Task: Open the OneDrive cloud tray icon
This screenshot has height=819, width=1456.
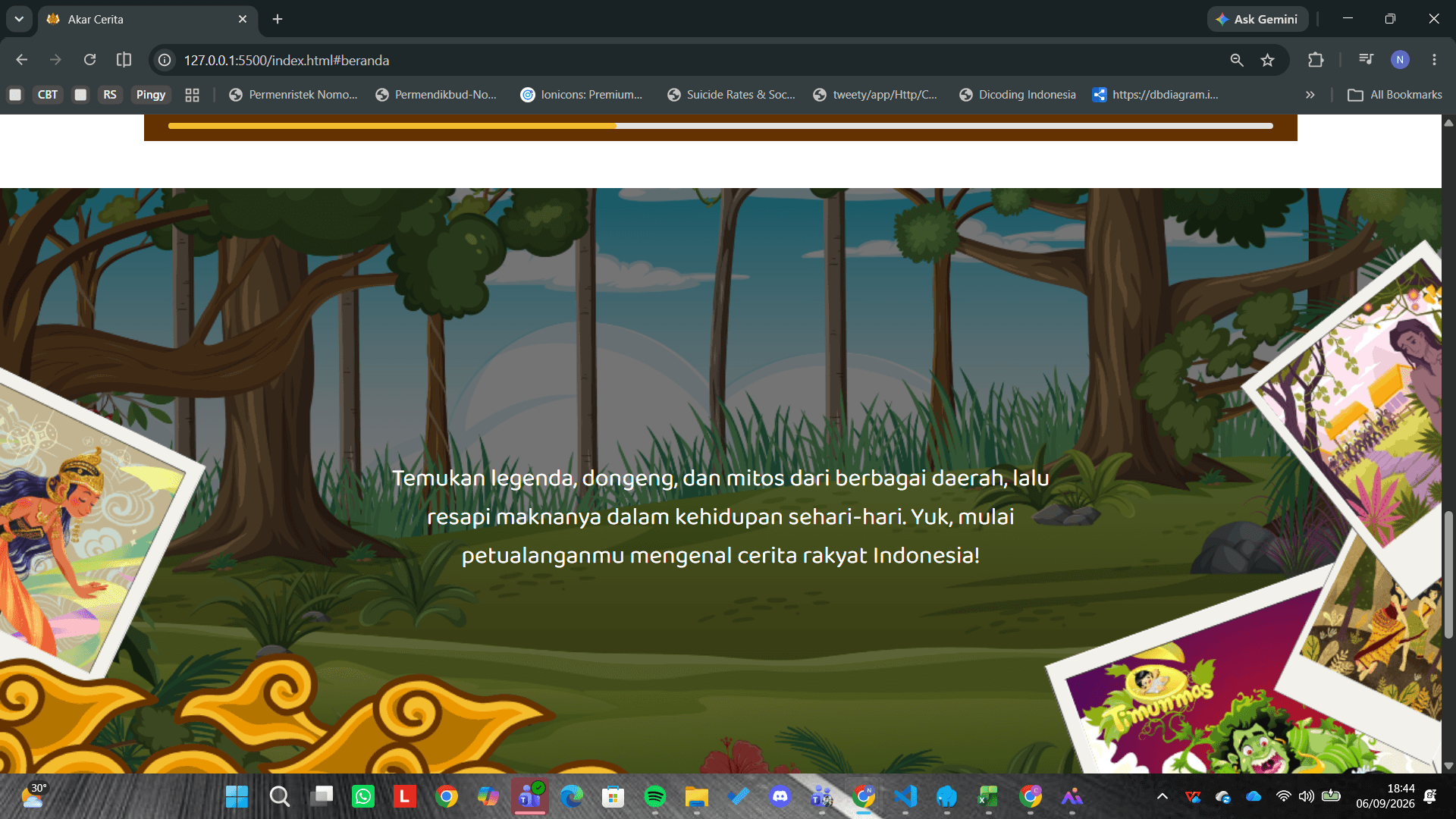Action: (1254, 796)
